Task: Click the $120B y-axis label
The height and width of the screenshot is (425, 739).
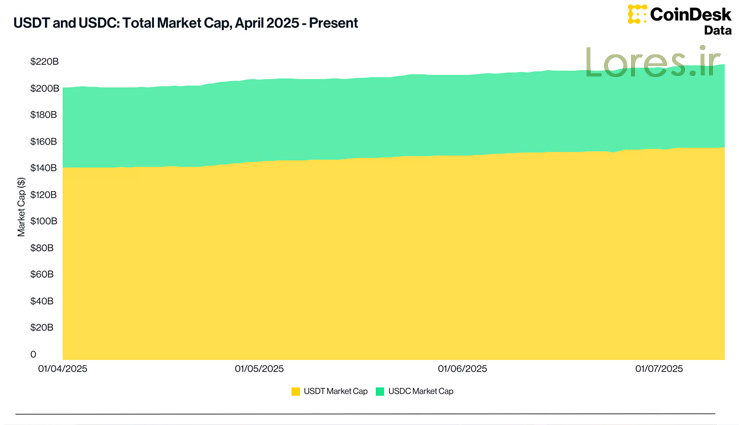Action: click(43, 195)
